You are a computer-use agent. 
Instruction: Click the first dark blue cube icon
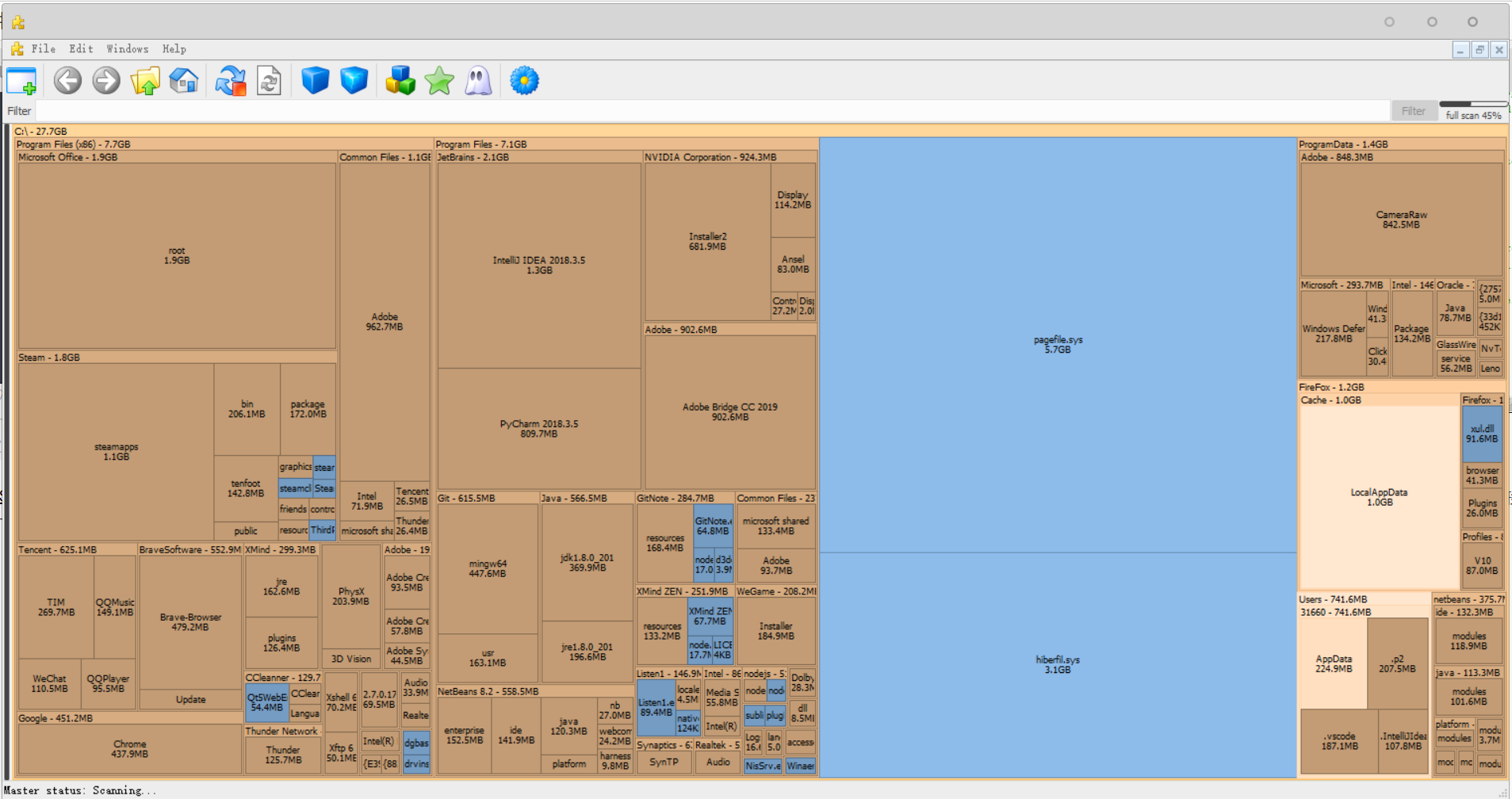316,80
